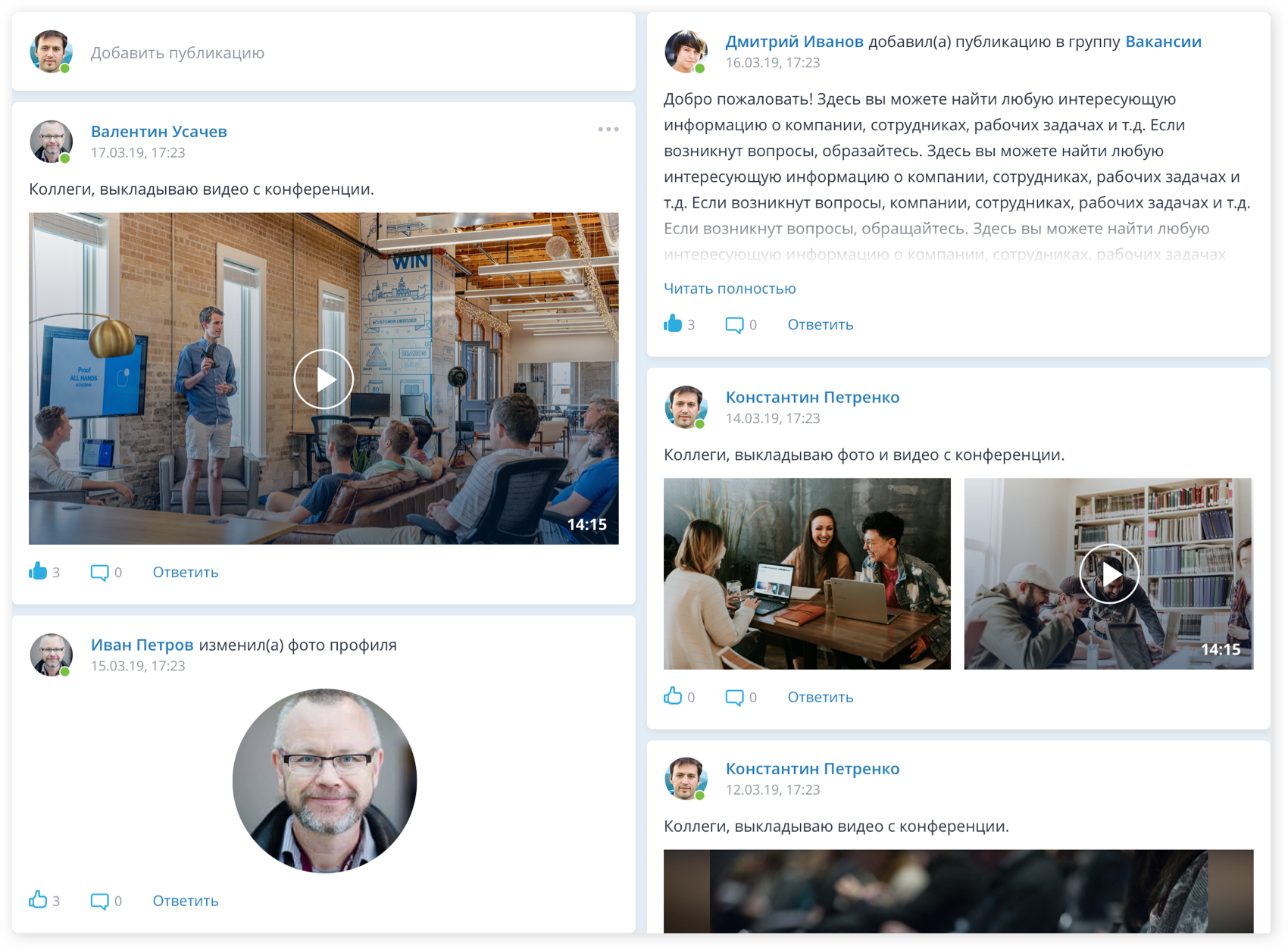Like Иван Петров's profile photo update
Screen dimensions: 1288x950
click(x=38, y=900)
